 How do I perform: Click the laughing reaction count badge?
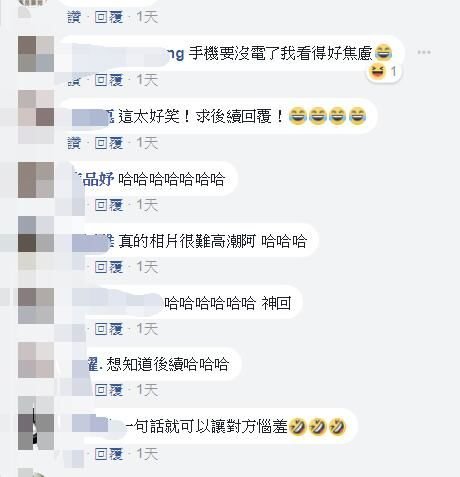(x=384, y=72)
